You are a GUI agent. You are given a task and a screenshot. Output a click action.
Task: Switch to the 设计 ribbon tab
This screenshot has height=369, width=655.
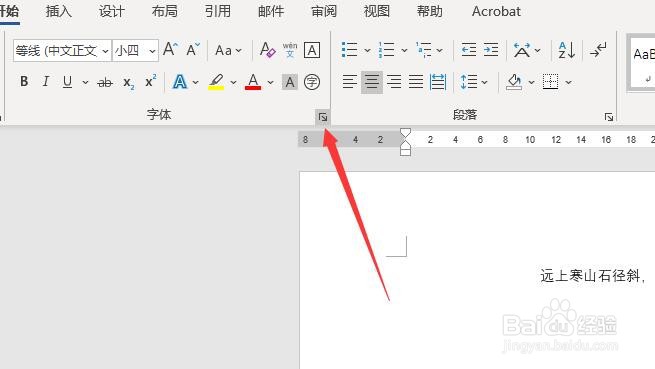click(x=112, y=11)
